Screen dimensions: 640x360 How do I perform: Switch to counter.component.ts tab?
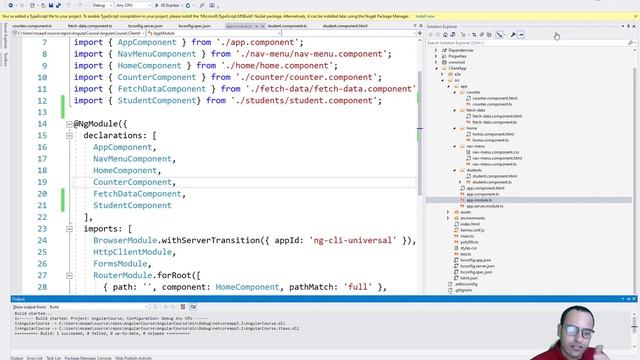(x=32, y=26)
